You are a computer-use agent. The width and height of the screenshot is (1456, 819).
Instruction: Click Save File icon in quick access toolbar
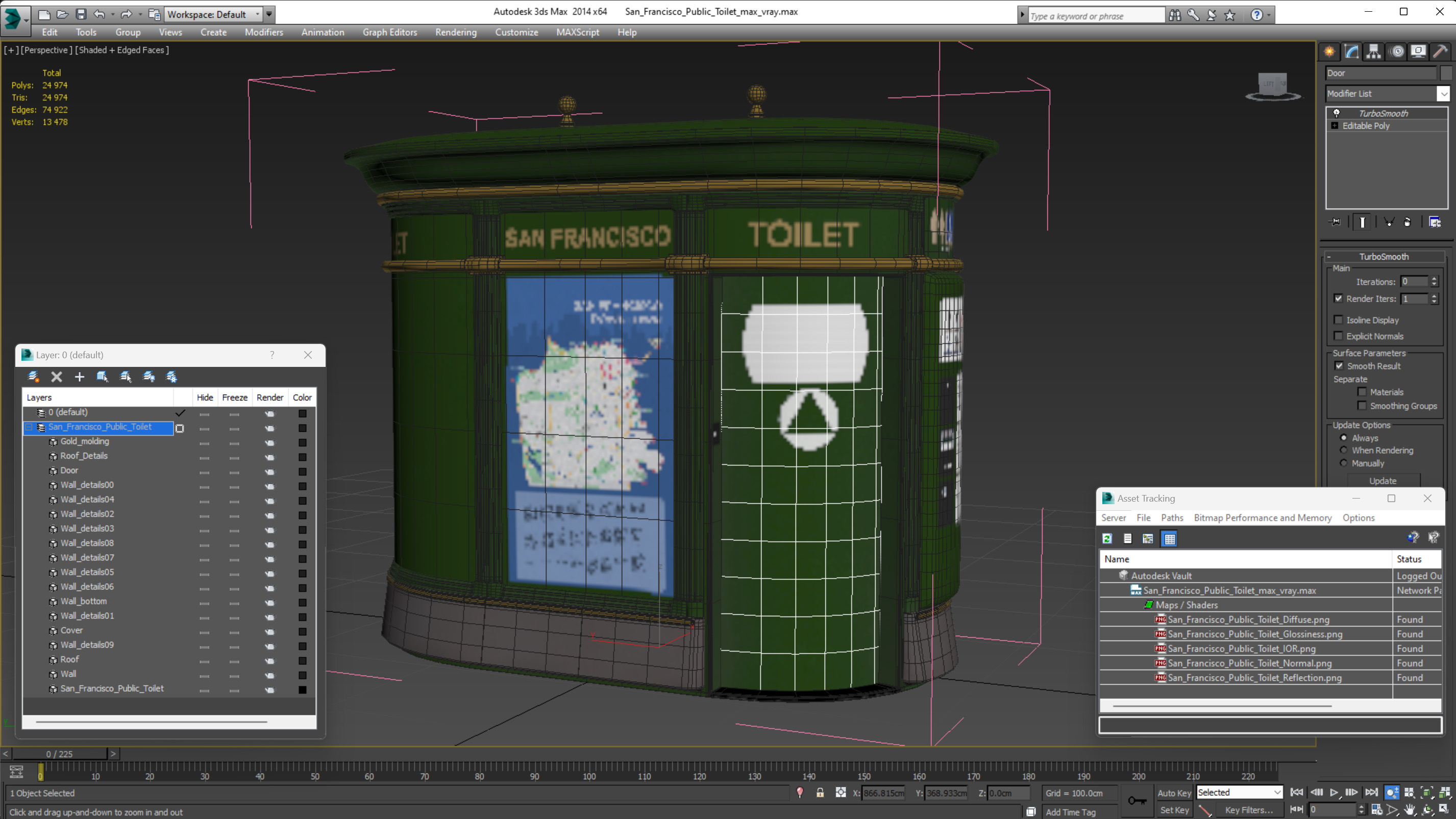81,14
